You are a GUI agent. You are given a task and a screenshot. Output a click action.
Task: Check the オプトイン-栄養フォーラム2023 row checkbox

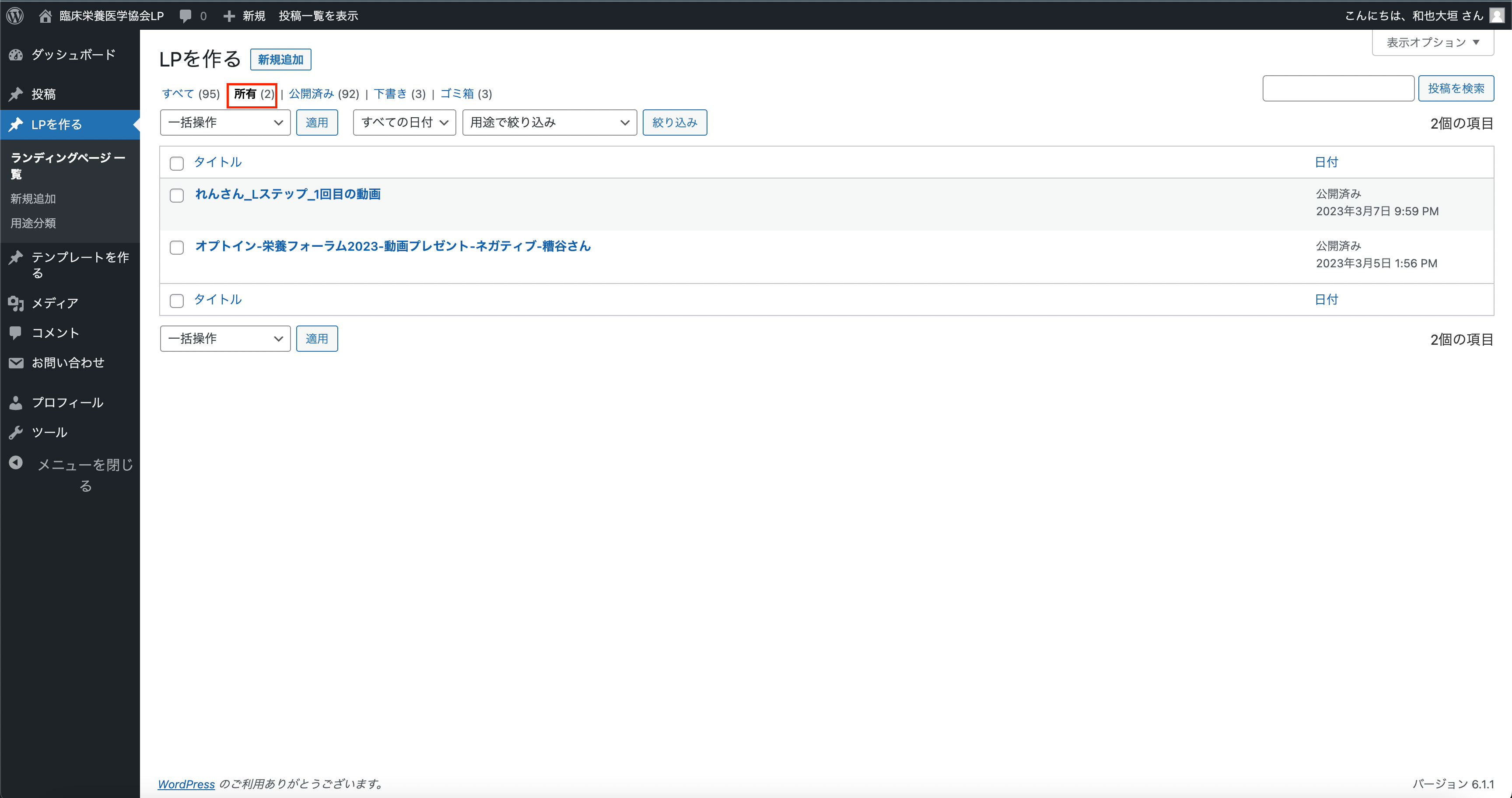177,248
